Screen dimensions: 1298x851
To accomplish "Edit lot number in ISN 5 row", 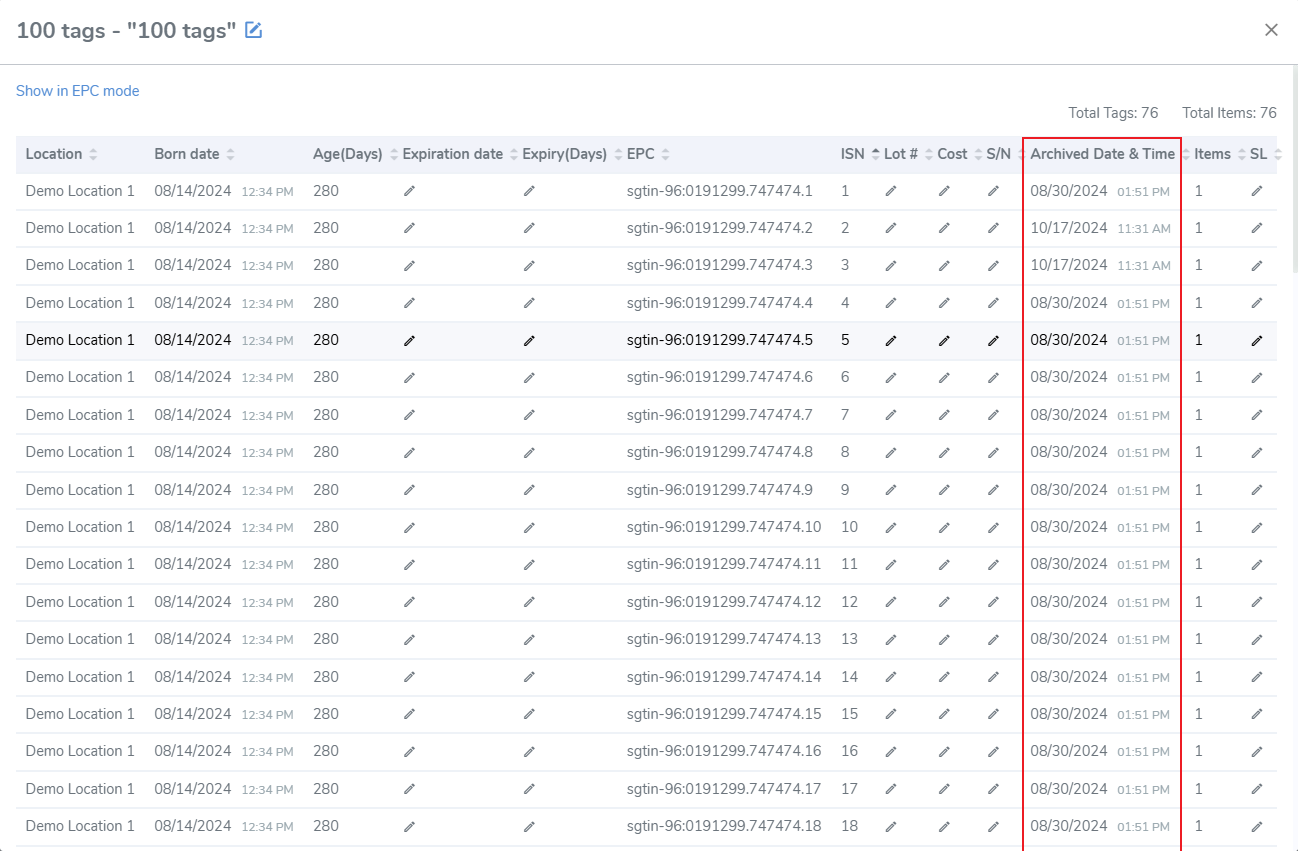I will click(891, 341).
